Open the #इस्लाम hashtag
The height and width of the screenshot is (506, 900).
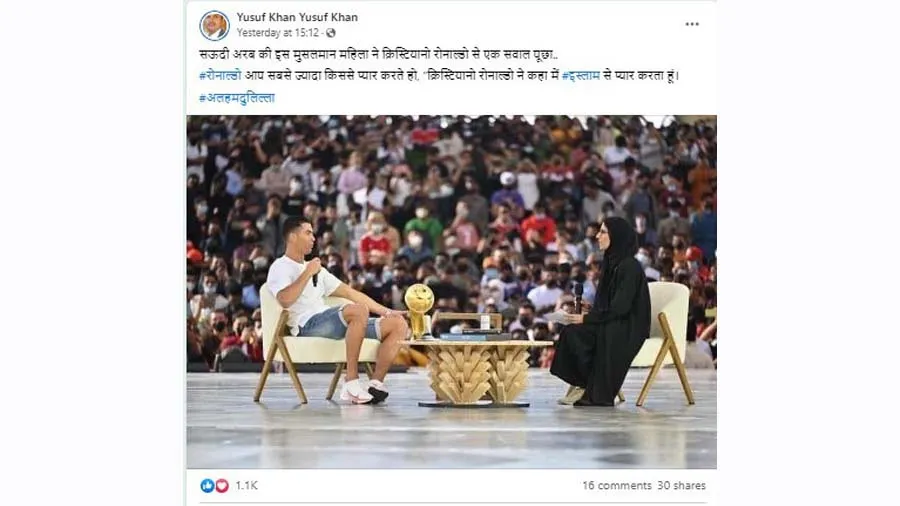click(x=580, y=76)
